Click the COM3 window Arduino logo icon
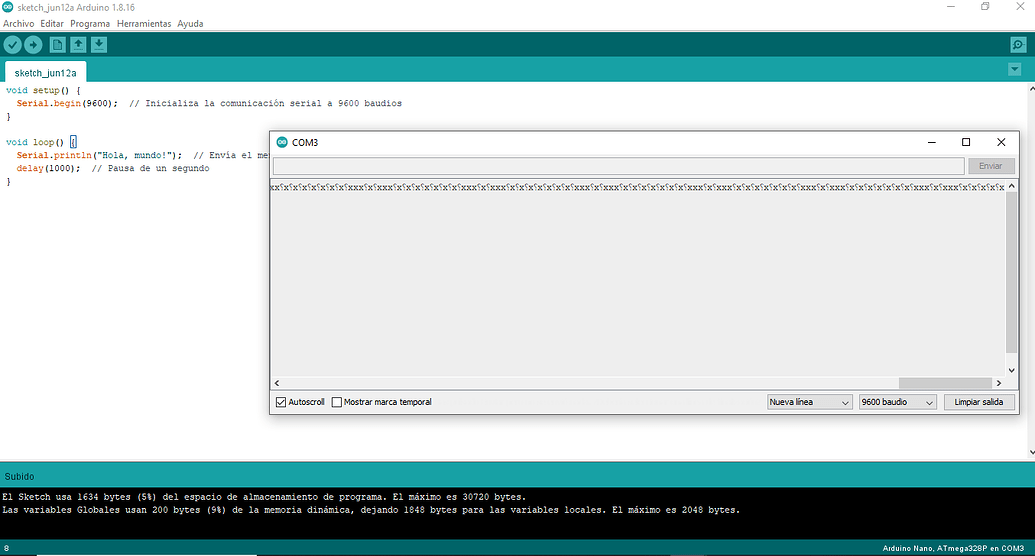 click(x=282, y=142)
